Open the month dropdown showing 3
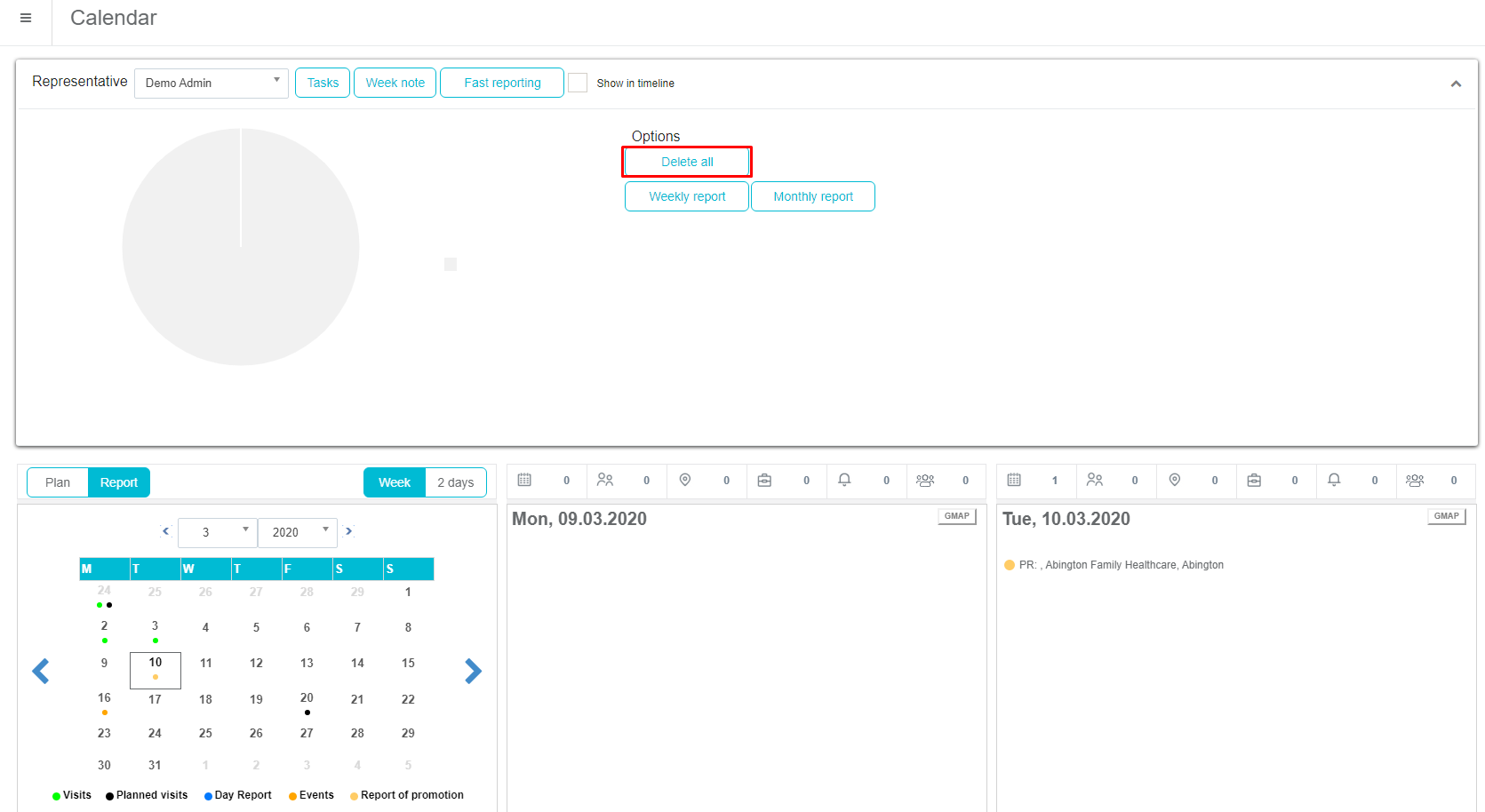Viewport: 1485px width, 812px height. coord(218,532)
